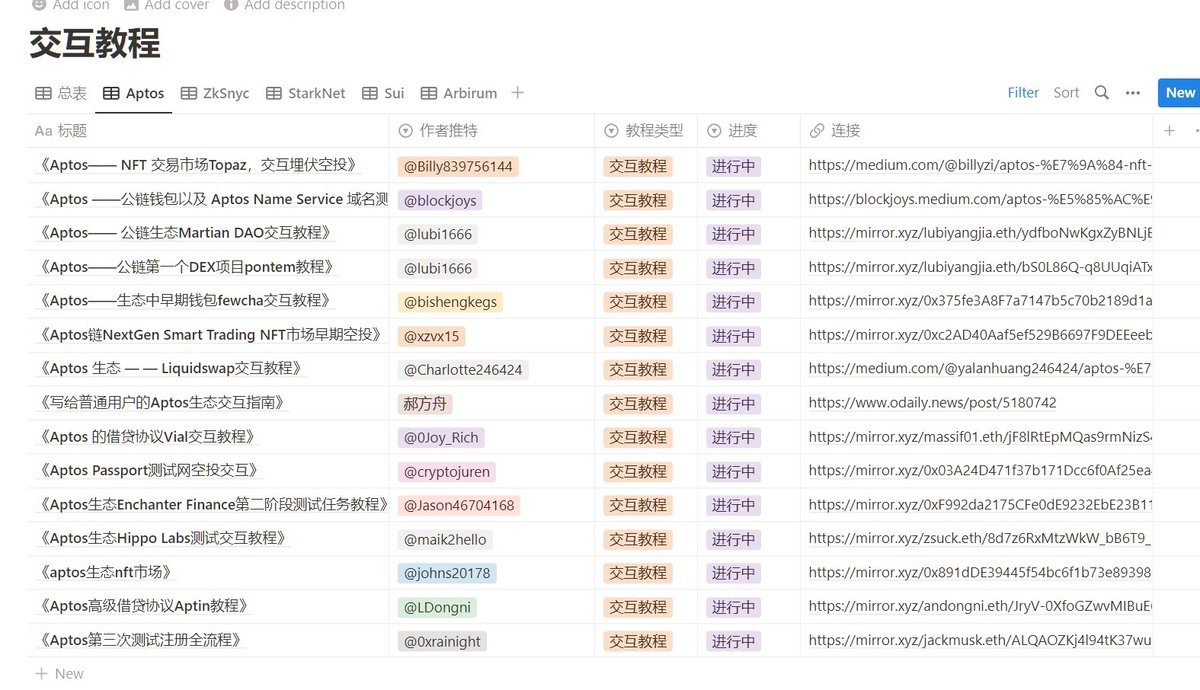Image resolution: width=1200 pixels, height=690 pixels.
Task: Click the @cryptojuren author tag
Action: [x=447, y=471]
